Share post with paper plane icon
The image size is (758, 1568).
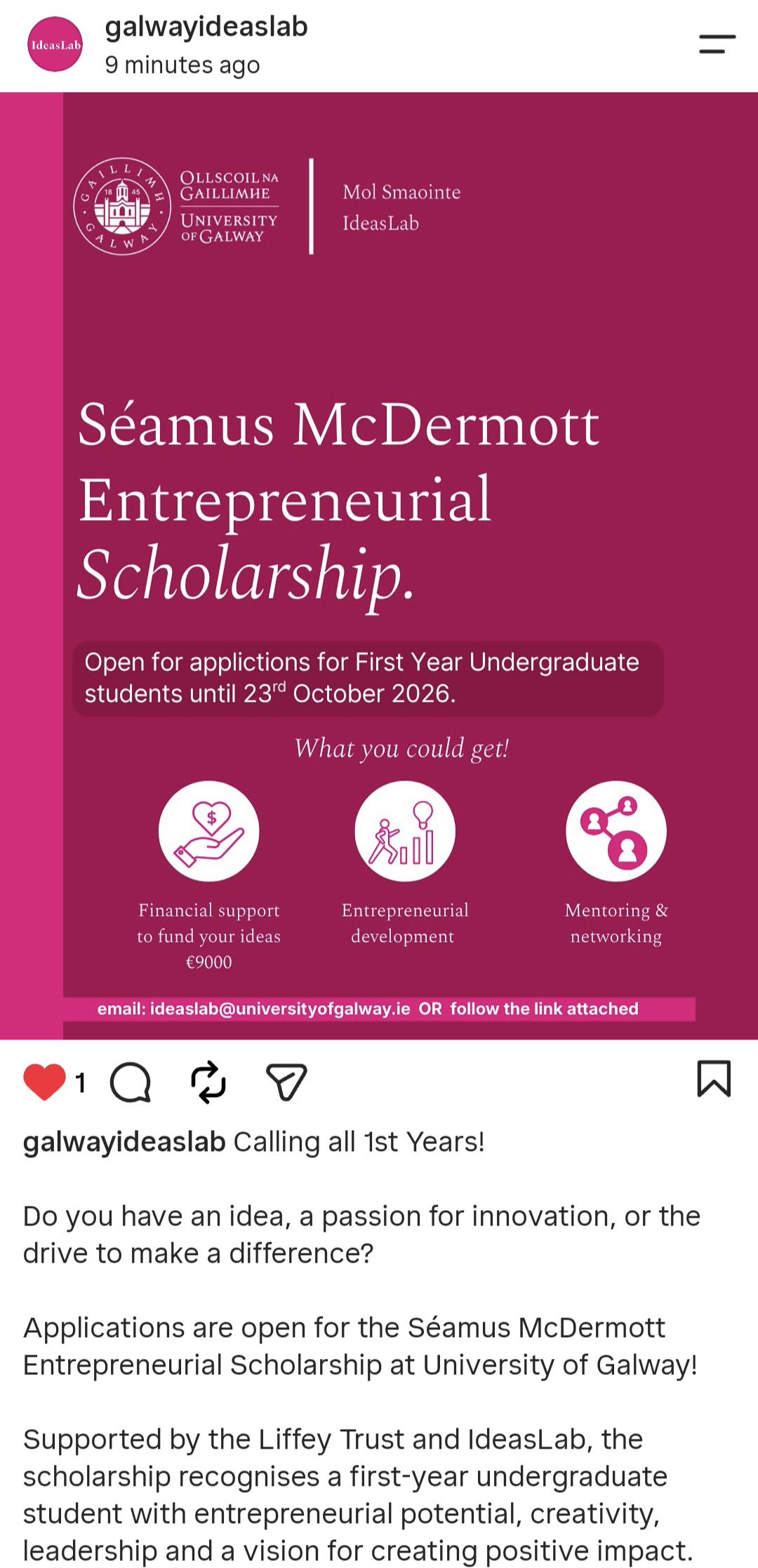(286, 1082)
